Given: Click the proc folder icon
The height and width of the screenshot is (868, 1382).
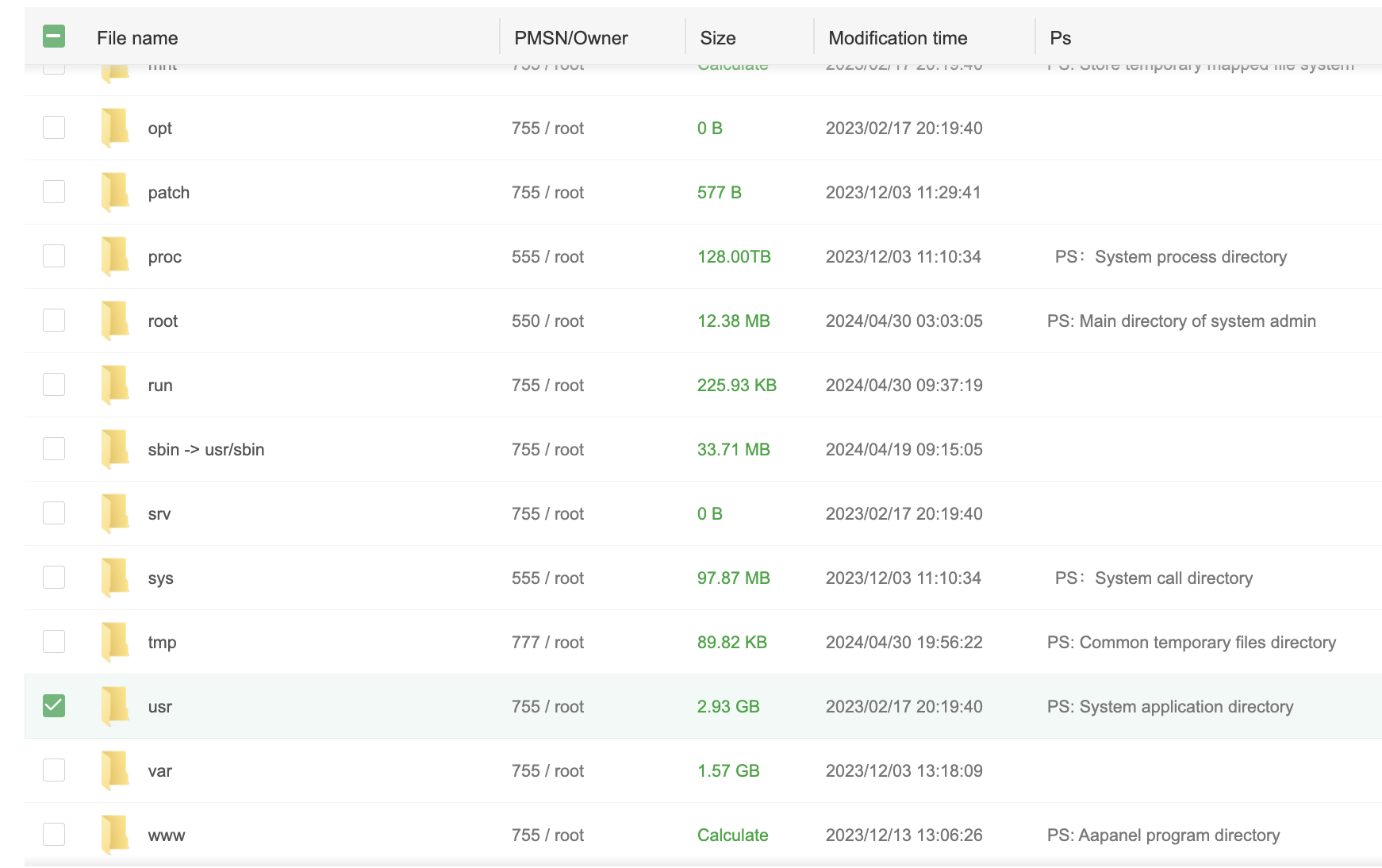Looking at the screenshot, I should (115, 256).
